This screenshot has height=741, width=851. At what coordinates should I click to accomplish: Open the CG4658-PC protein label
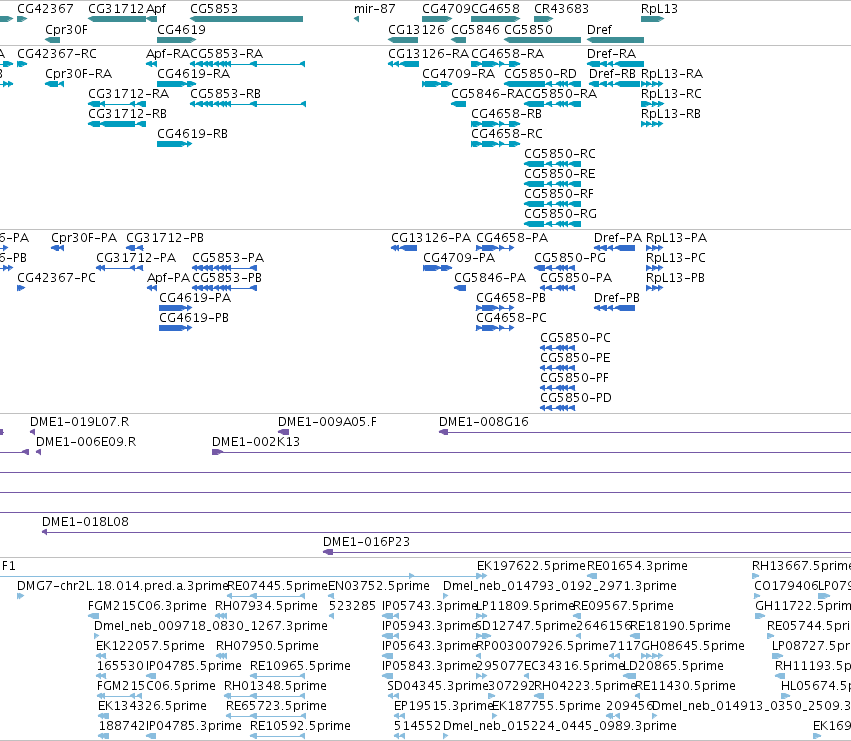pos(511,318)
